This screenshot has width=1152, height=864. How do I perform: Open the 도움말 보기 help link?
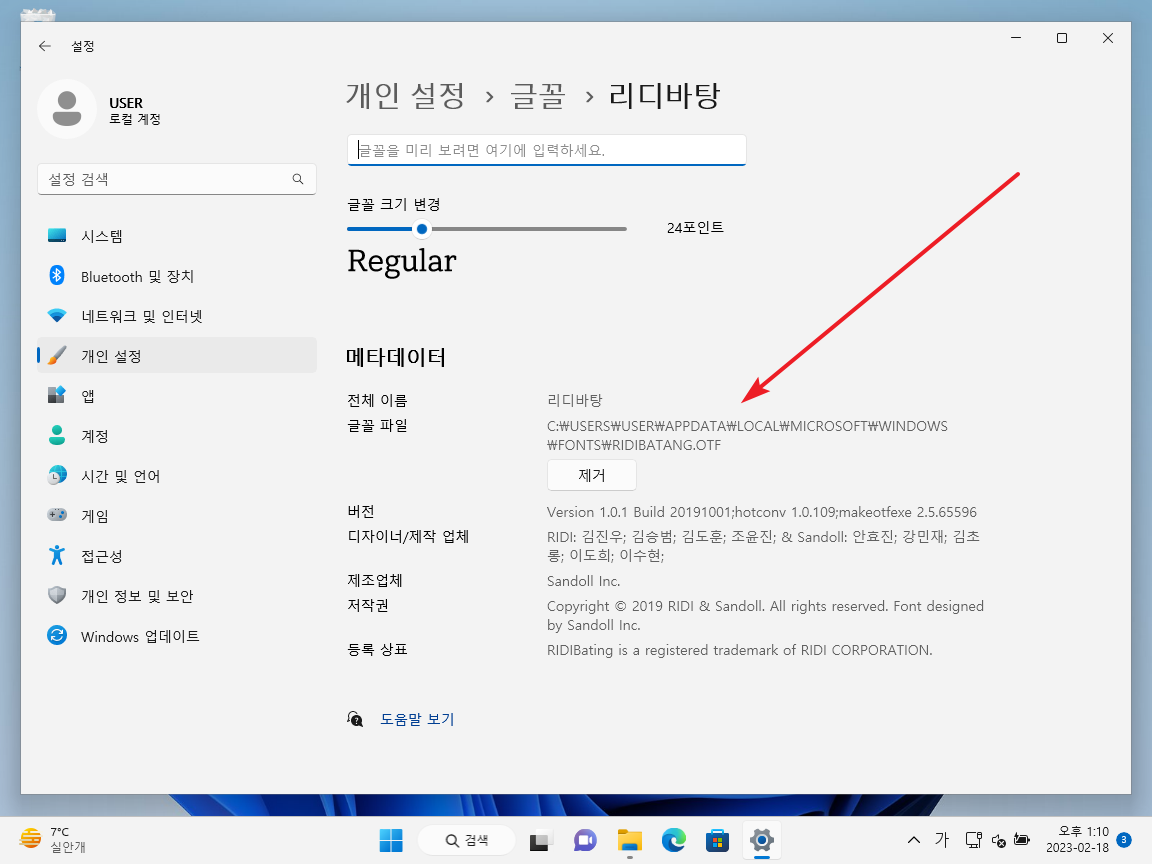(x=417, y=719)
